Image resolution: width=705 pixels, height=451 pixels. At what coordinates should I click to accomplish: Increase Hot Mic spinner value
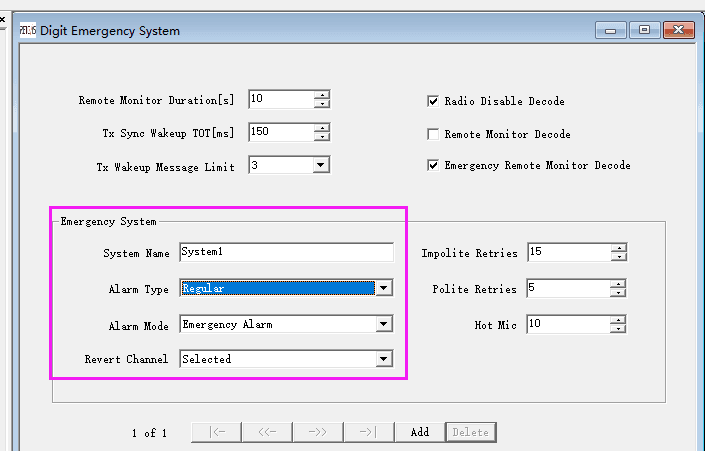pos(619,320)
